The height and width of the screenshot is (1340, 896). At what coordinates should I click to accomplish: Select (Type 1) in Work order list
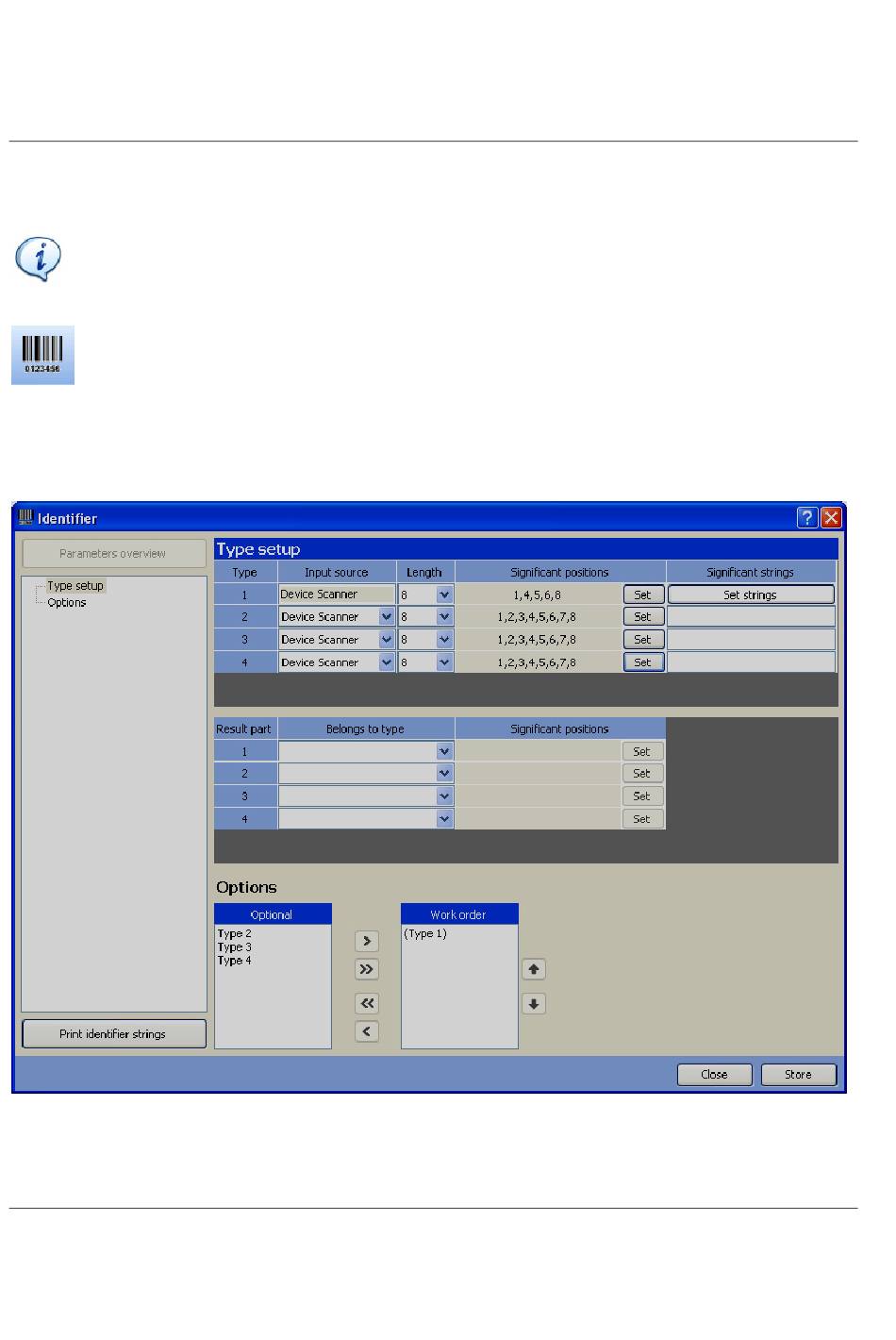[425, 933]
